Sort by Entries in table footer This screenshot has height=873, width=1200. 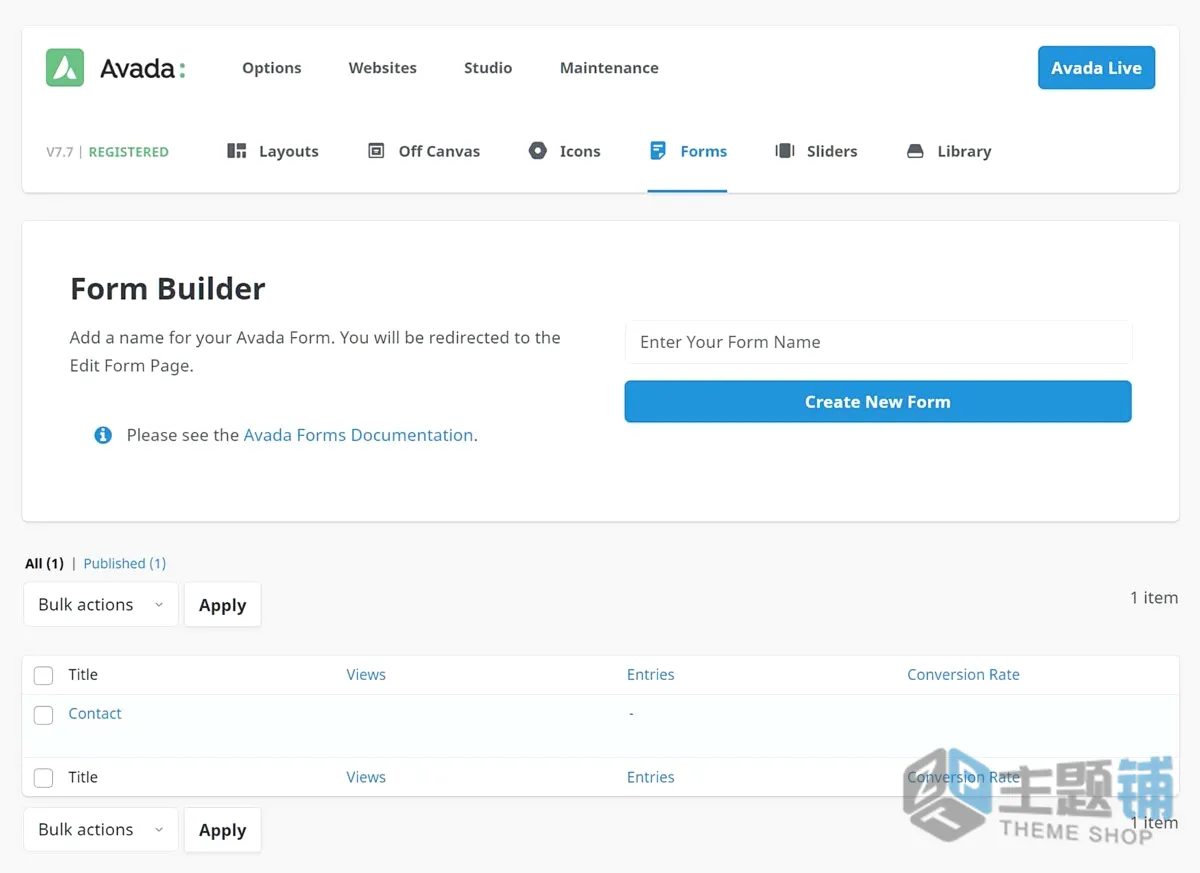(x=651, y=777)
